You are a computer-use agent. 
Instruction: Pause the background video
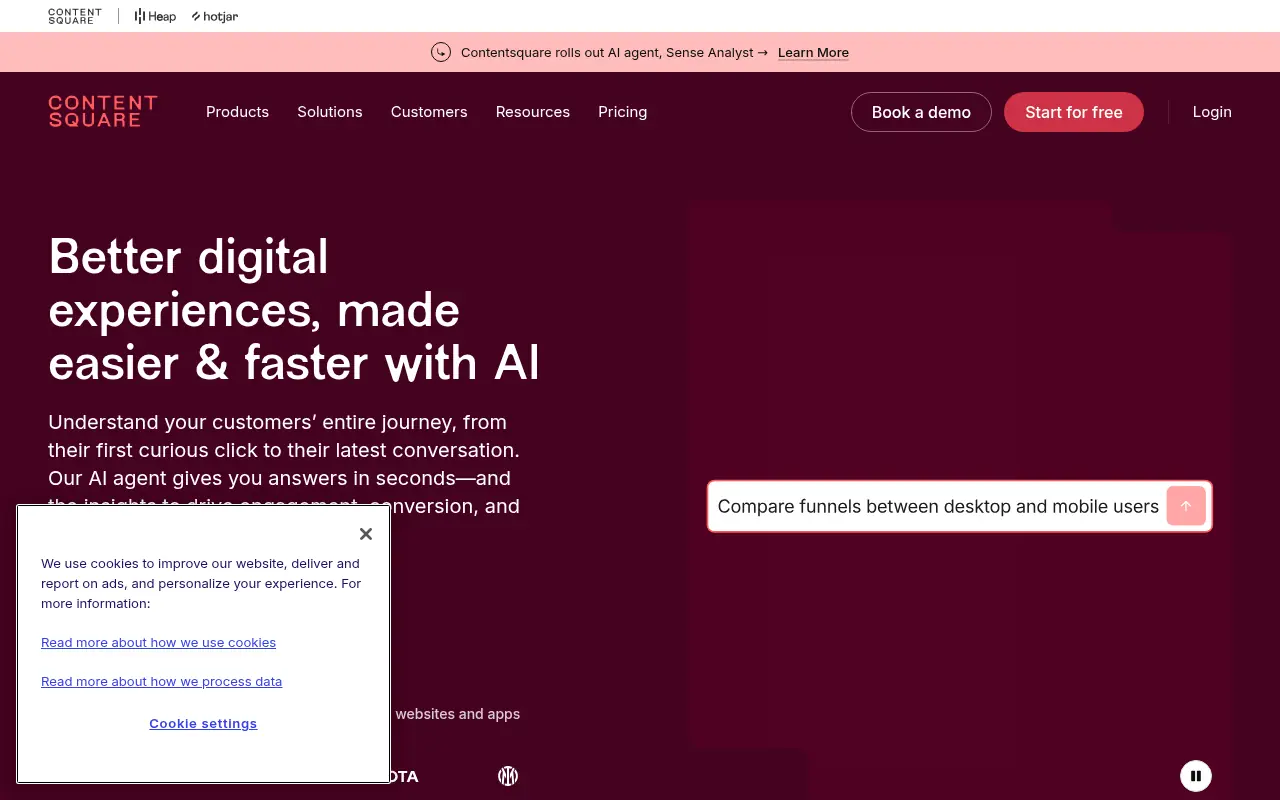[1195, 775]
